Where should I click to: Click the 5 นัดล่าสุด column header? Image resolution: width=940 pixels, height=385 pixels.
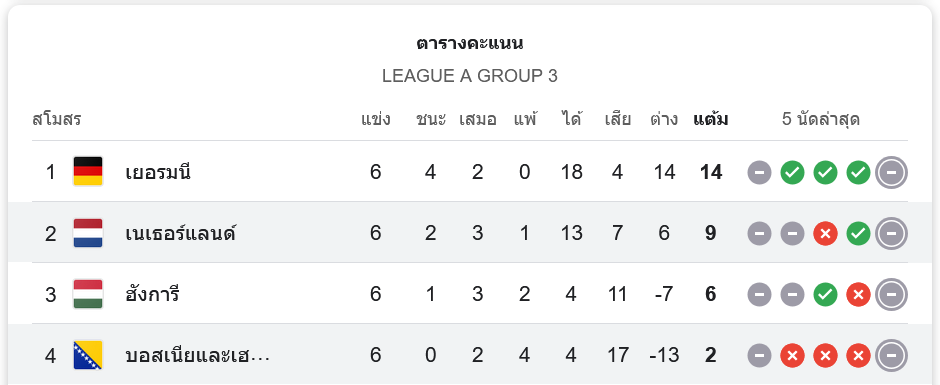(821, 120)
